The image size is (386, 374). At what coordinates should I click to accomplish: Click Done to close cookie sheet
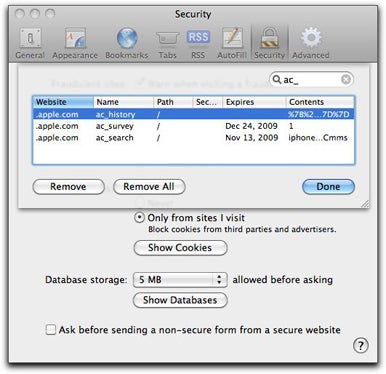[328, 187]
